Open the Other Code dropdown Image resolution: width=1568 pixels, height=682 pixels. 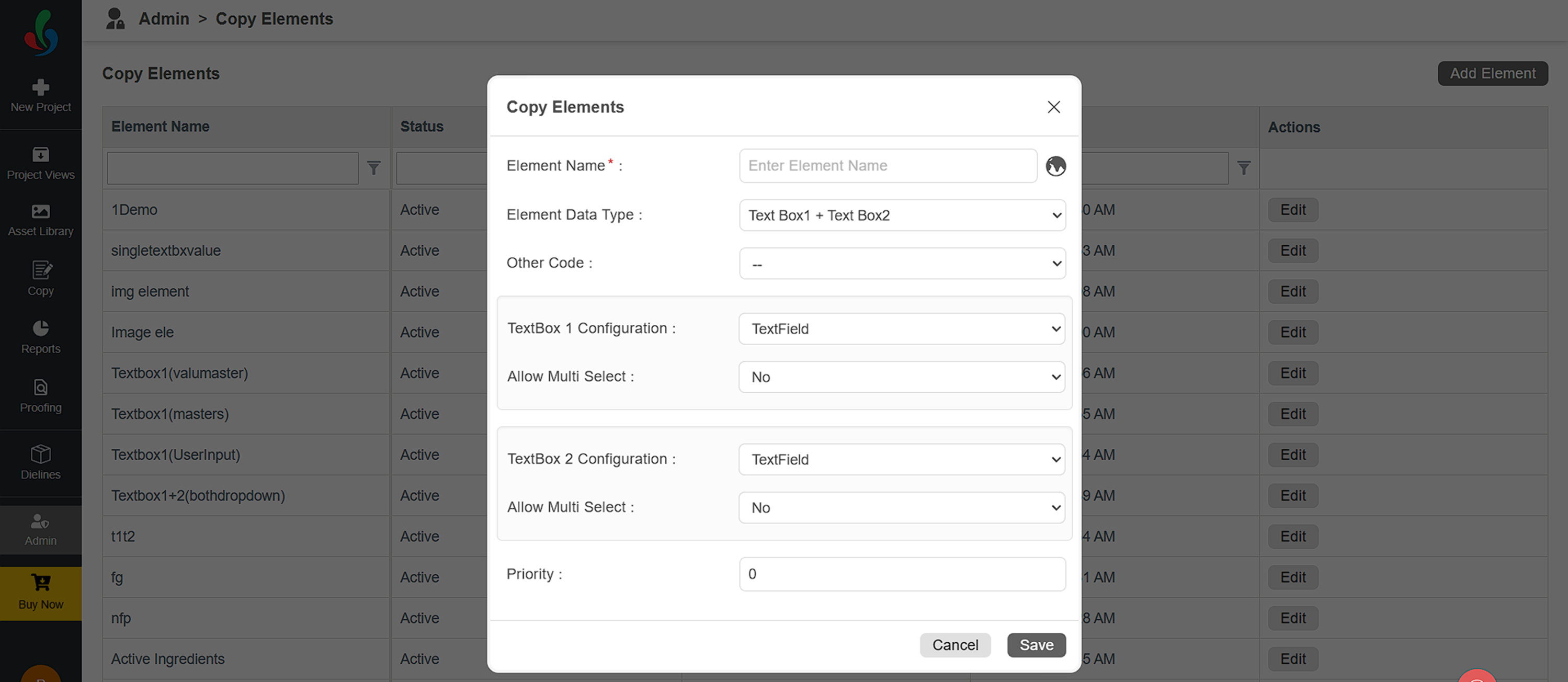click(902, 263)
